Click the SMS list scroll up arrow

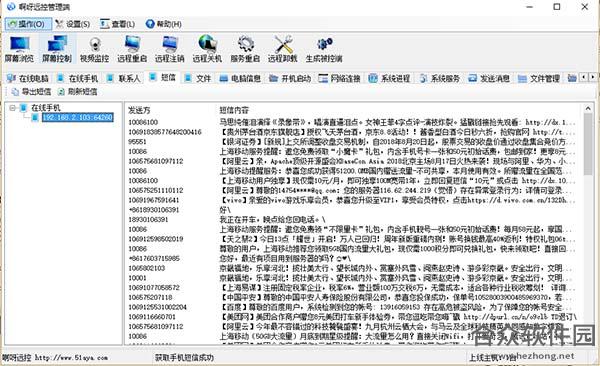pos(589,109)
